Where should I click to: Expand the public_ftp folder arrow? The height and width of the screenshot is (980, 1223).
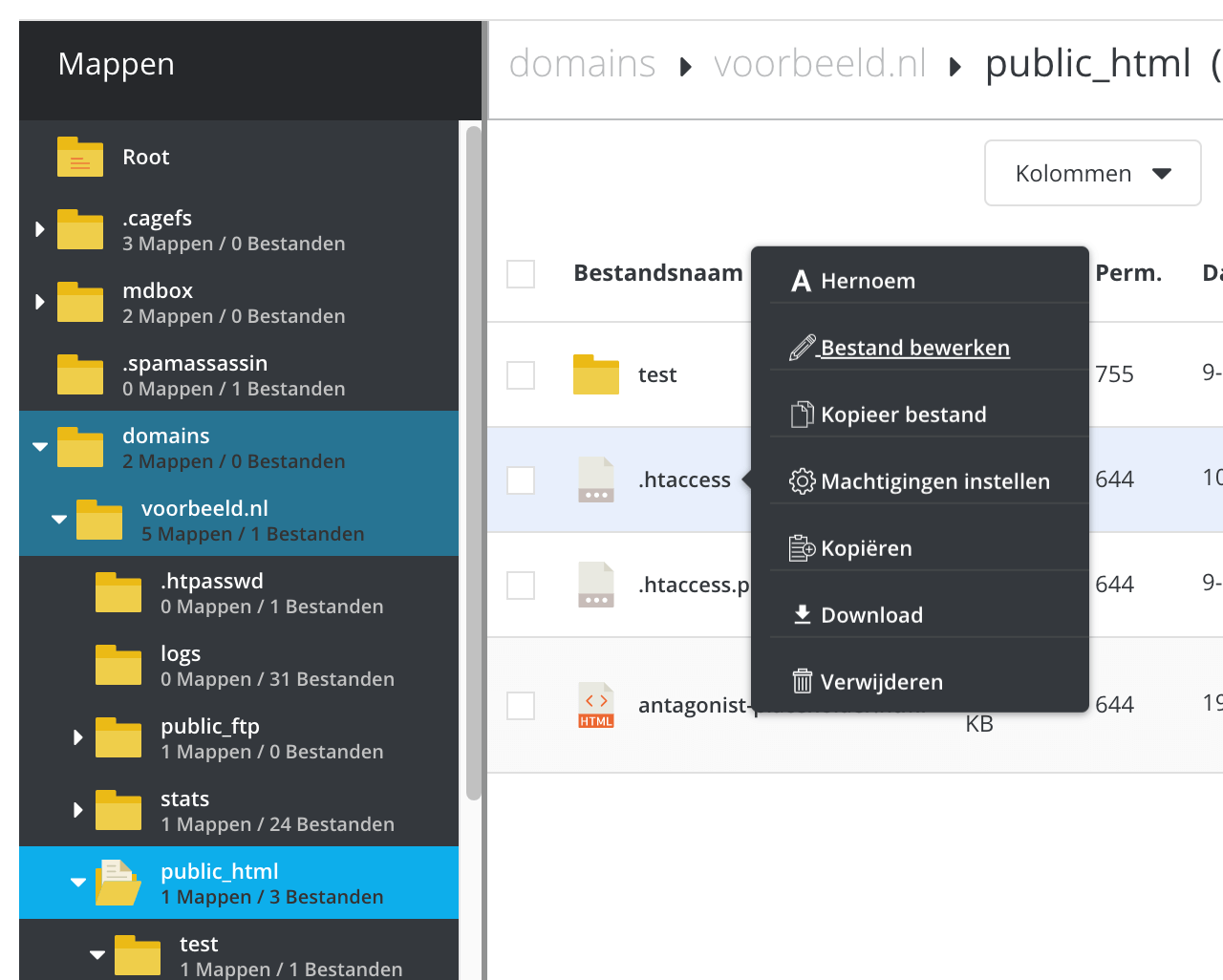(x=77, y=737)
